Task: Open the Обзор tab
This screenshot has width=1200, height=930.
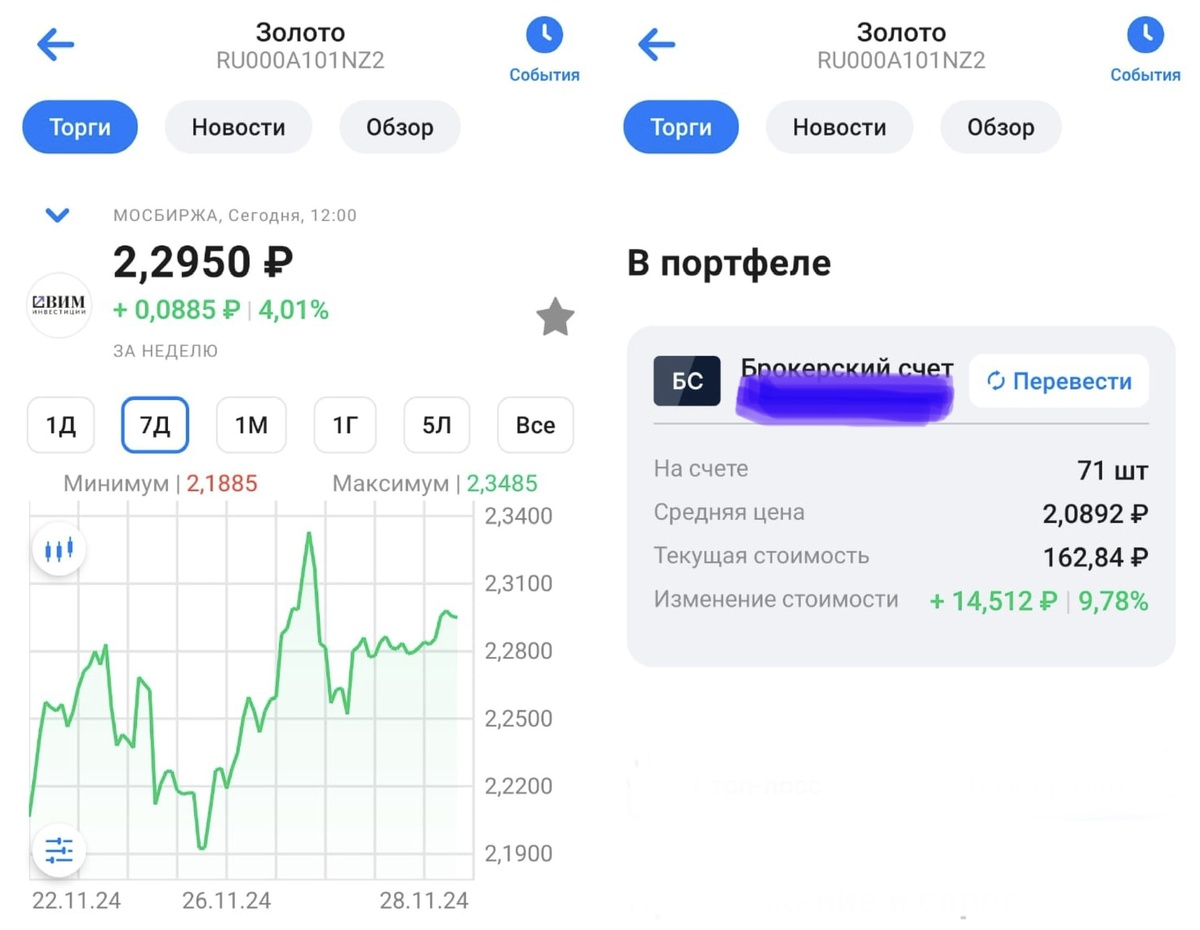Action: click(400, 127)
